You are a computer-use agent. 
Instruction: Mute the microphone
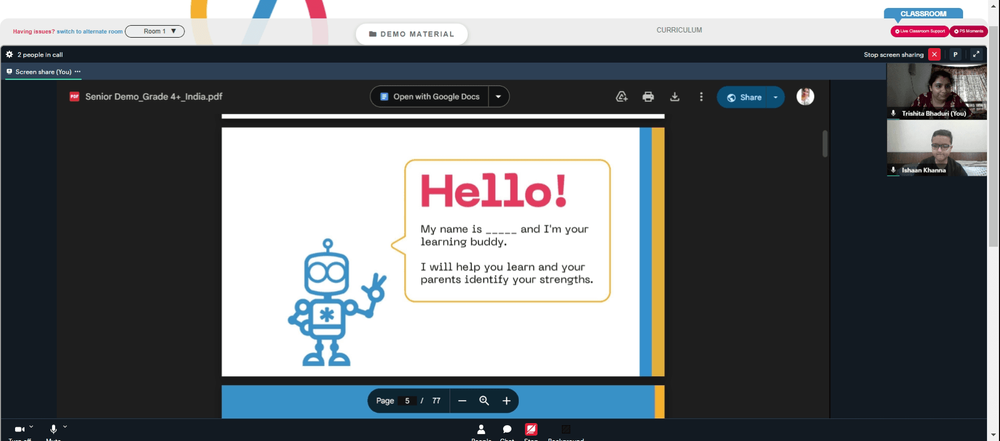(x=54, y=430)
